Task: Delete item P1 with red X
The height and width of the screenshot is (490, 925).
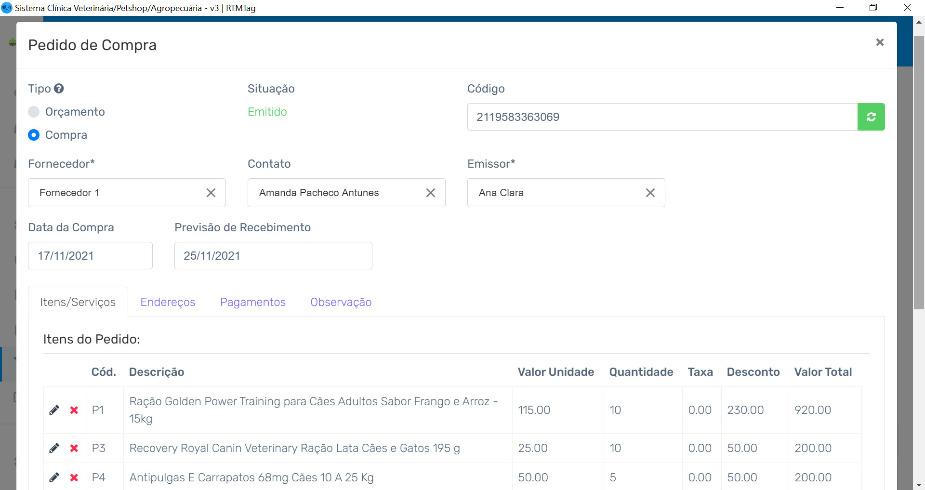Action: (x=74, y=410)
